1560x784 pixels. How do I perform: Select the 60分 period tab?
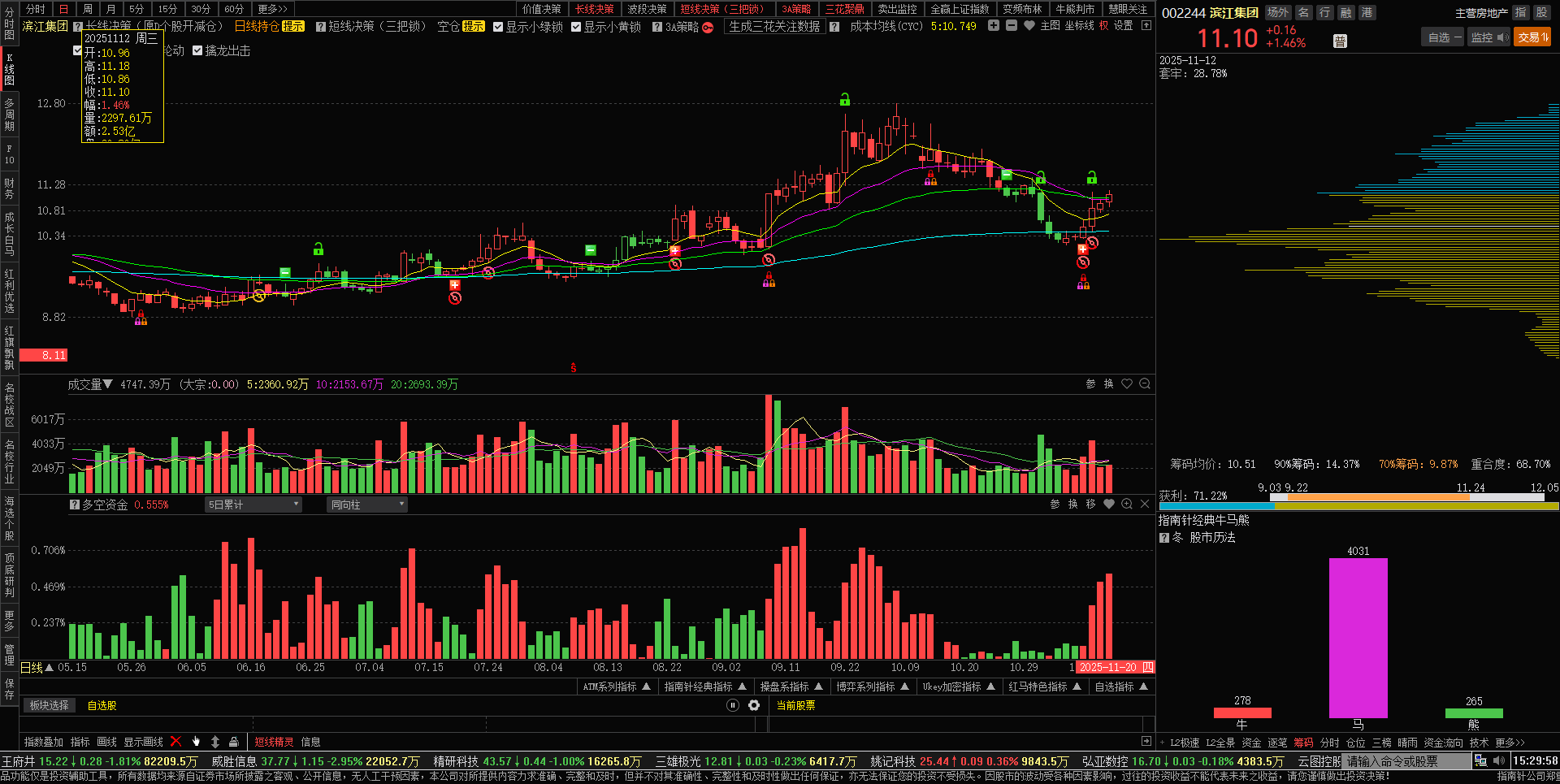(x=234, y=9)
